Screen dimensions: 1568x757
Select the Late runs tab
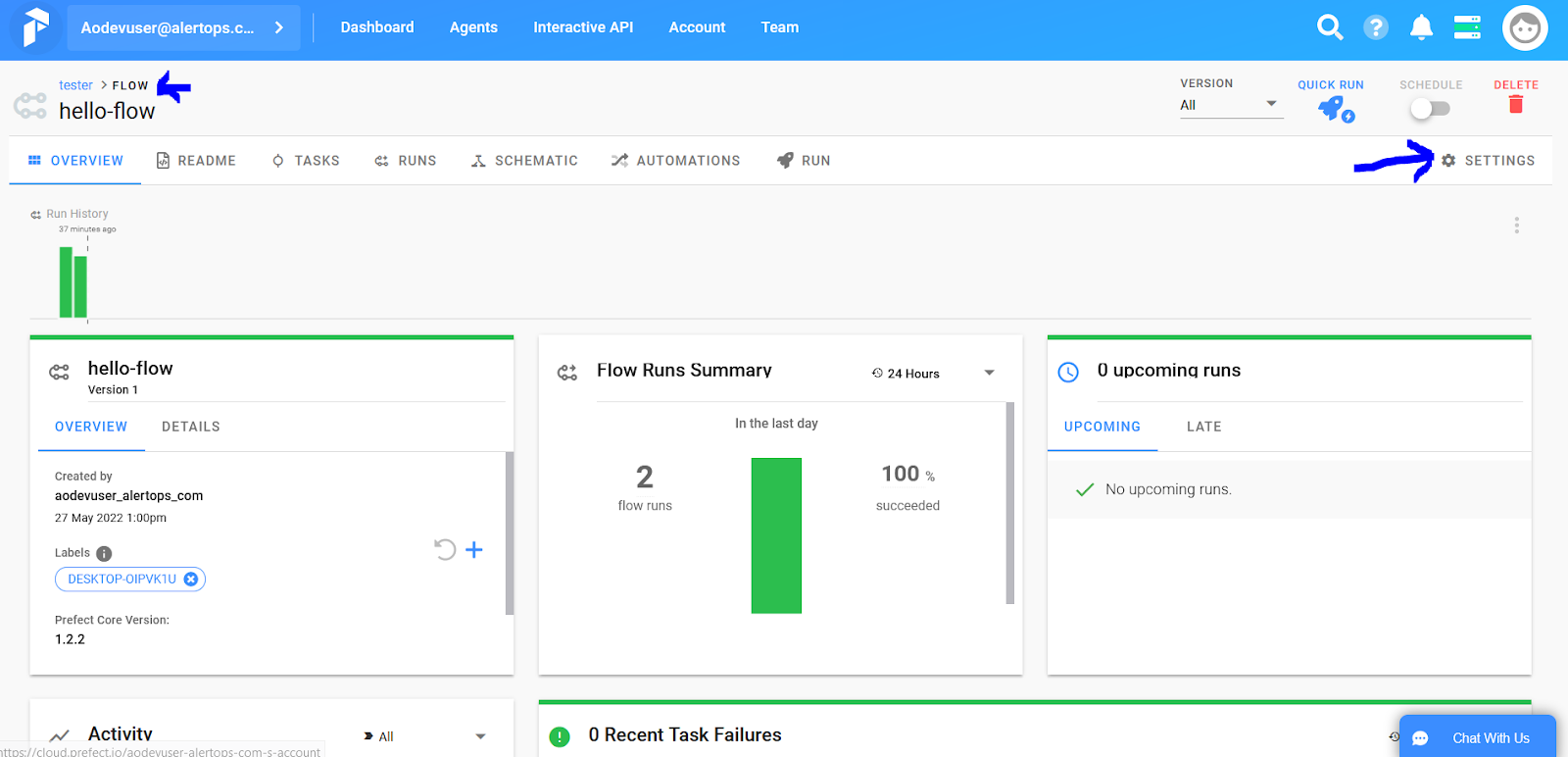[x=1203, y=427]
